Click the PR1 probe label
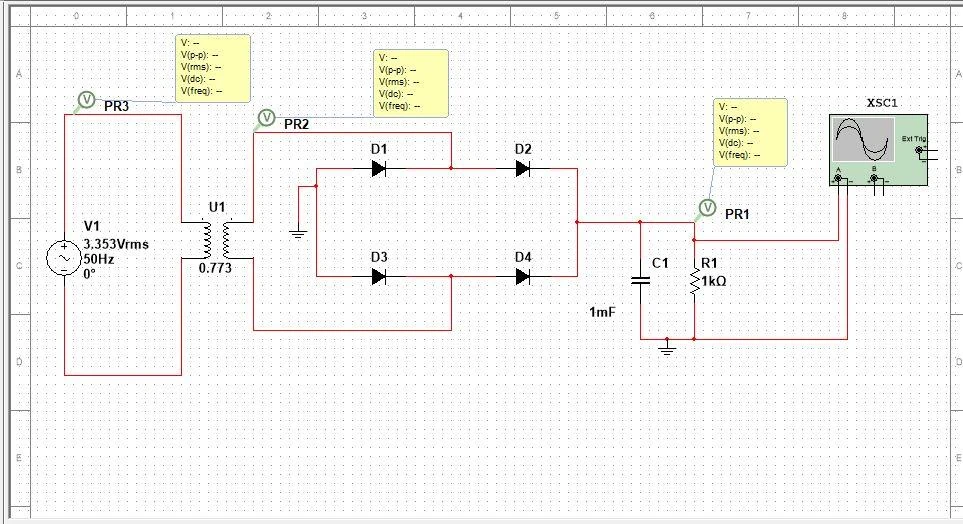The image size is (963, 524). (737, 214)
